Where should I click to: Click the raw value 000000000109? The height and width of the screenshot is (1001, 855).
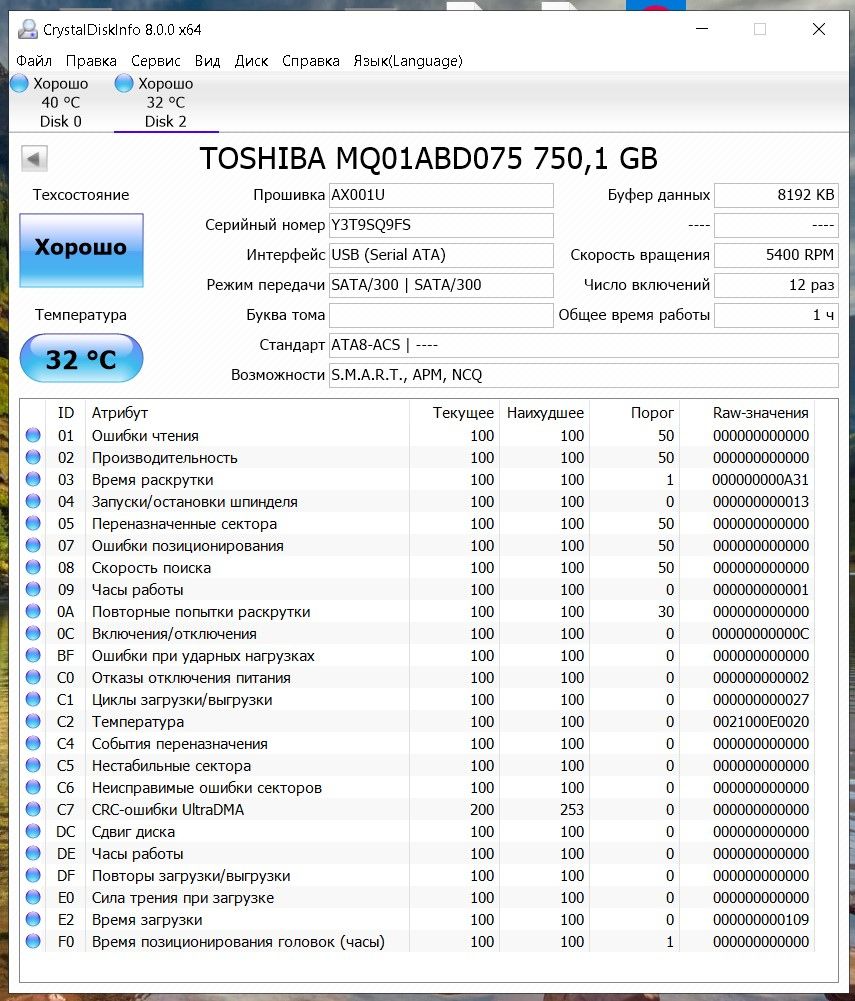point(761,920)
